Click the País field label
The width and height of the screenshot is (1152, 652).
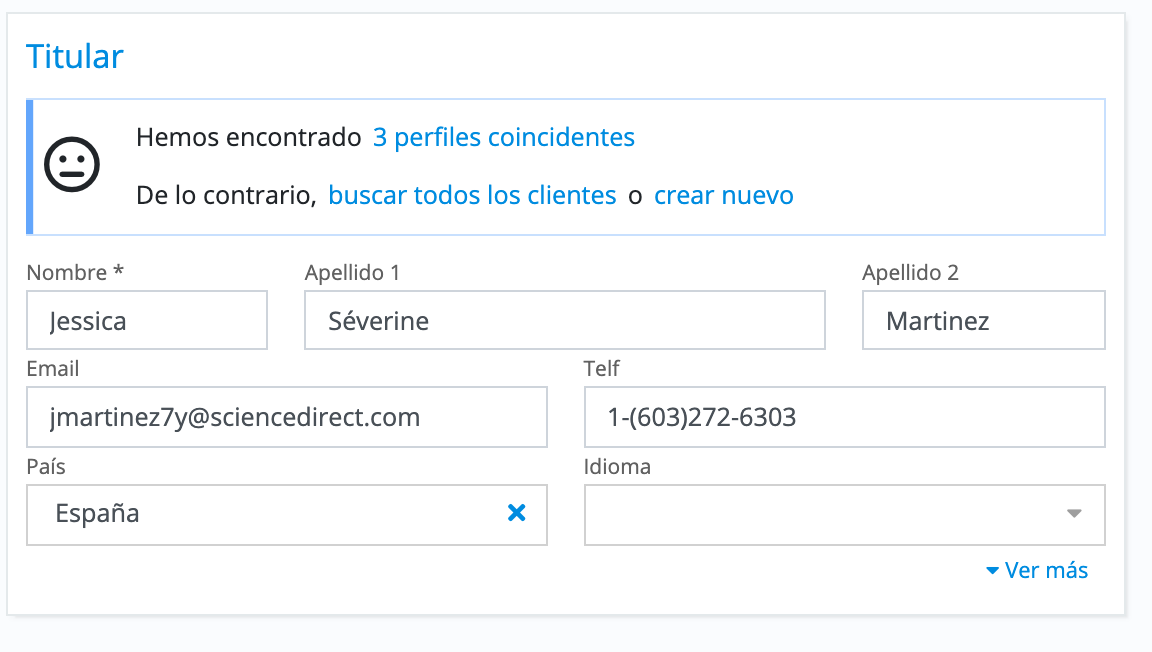click(46, 466)
